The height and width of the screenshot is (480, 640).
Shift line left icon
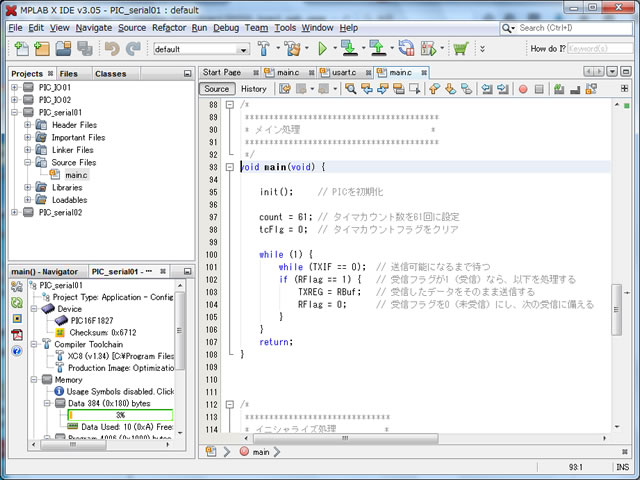tap(487, 89)
